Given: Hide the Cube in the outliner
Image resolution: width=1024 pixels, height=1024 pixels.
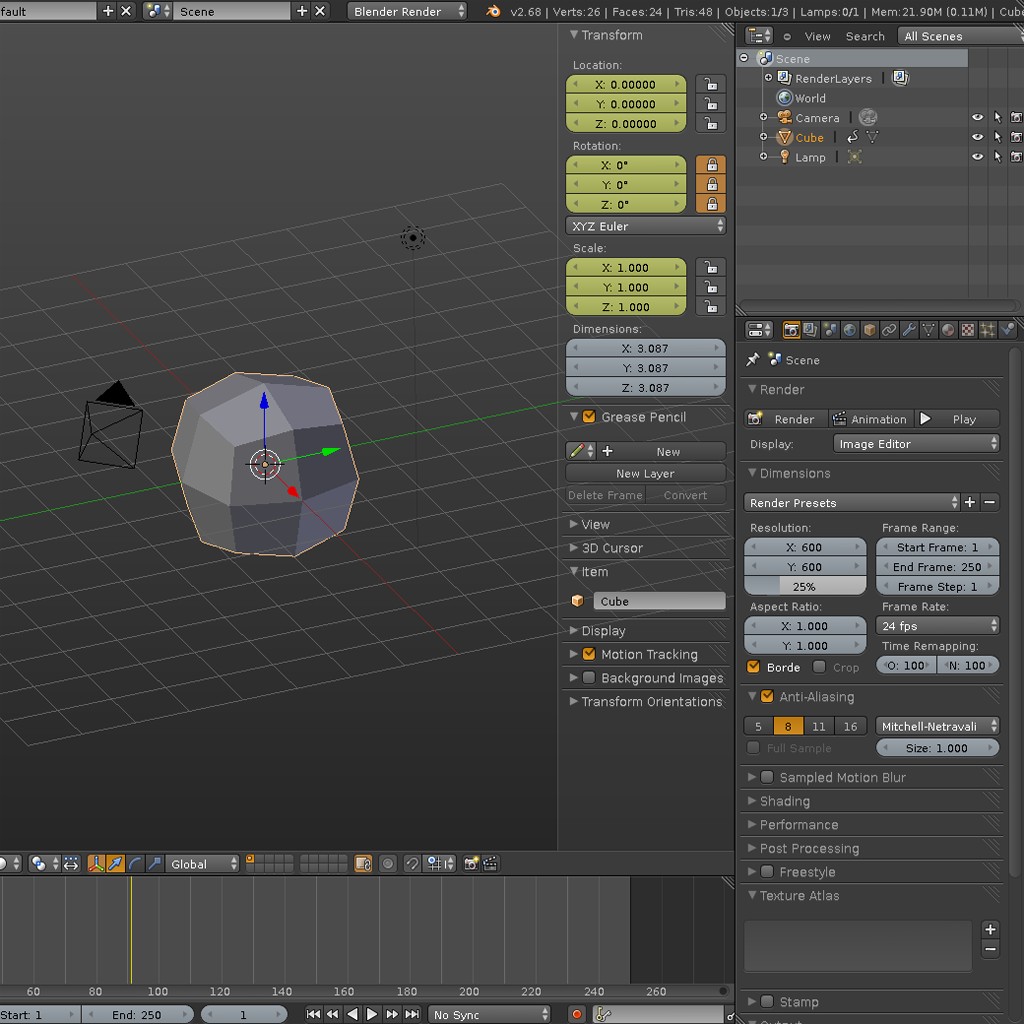Looking at the screenshot, I should click(977, 138).
